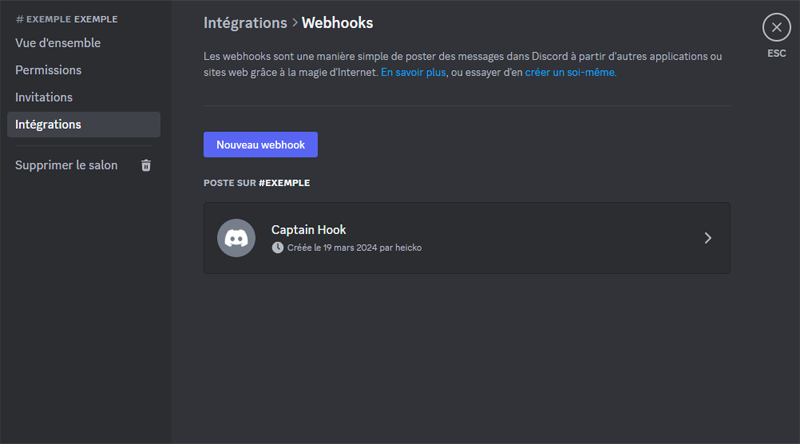Image resolution: width=800 pixels, height=444 pixels.
Task: Click the Captain Hook webhook name
Action: (x=308, y=229)
